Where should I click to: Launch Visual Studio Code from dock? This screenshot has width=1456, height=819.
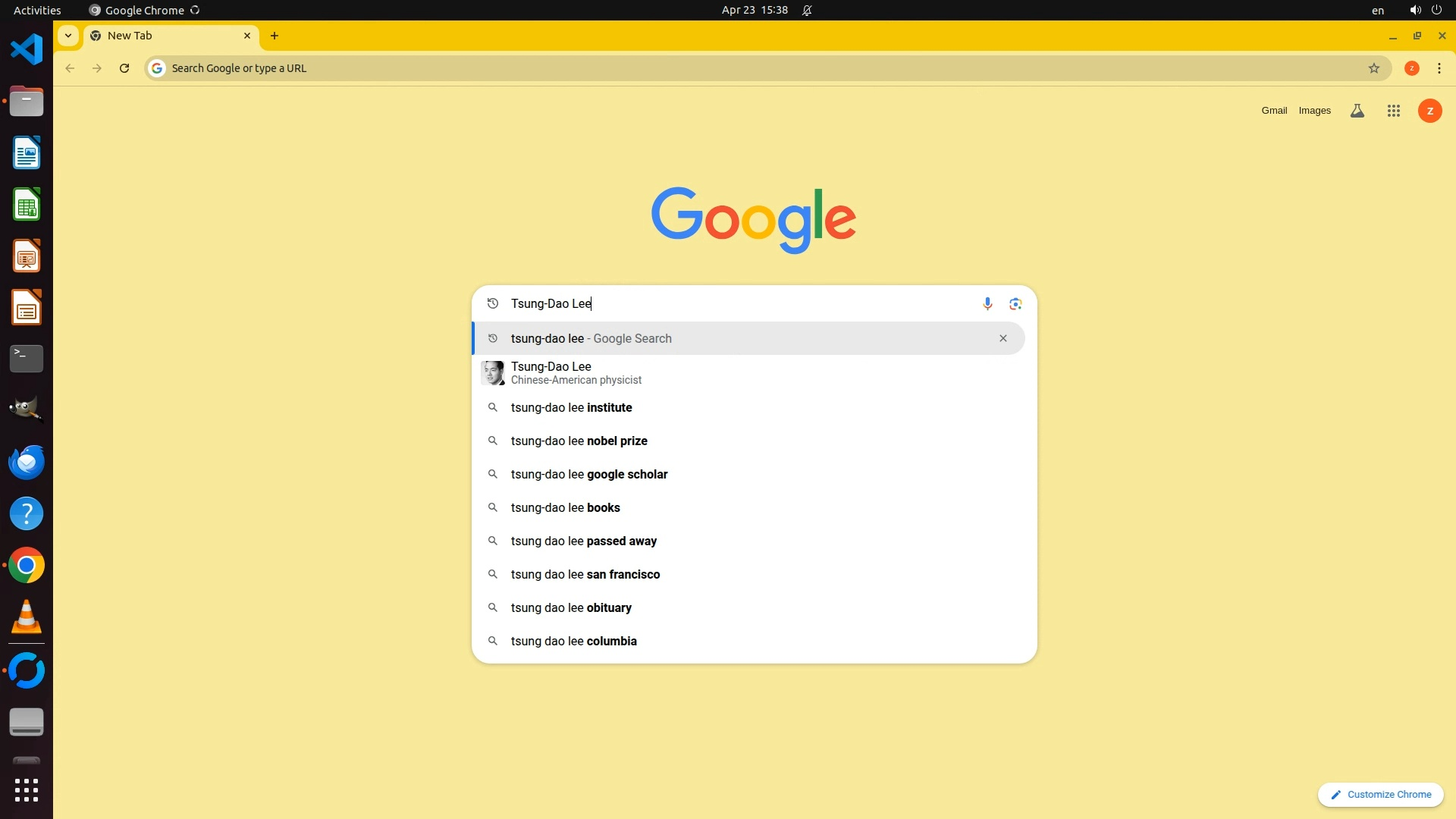click(x=27, y=49)
